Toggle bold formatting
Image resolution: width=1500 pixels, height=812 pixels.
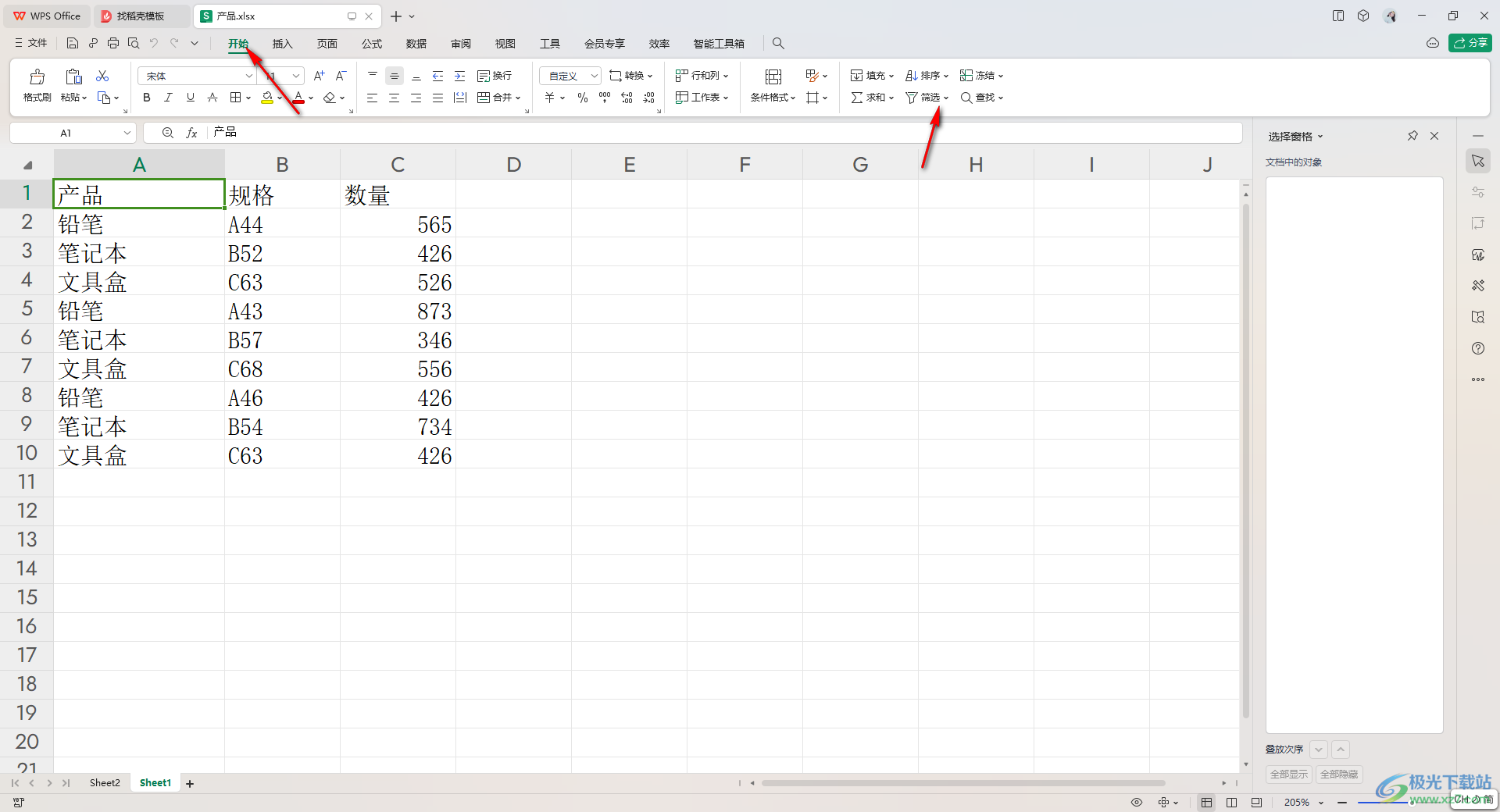pyautogui.click(x=146, y=98)
